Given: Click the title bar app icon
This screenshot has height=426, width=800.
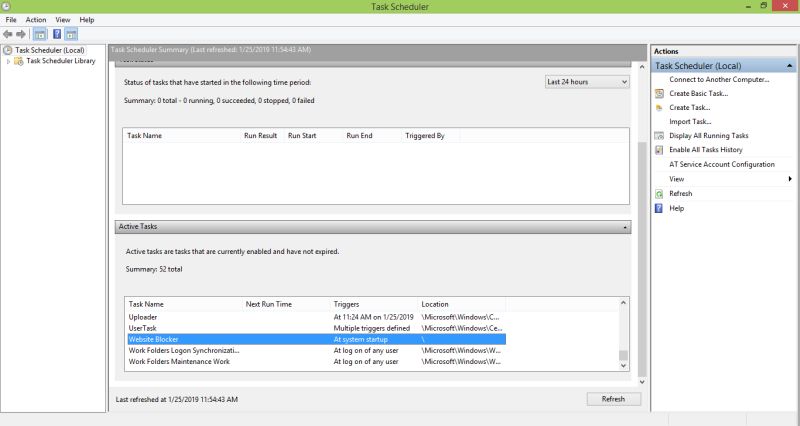Looking at the screenshot, I should click(x=6, y=6).
